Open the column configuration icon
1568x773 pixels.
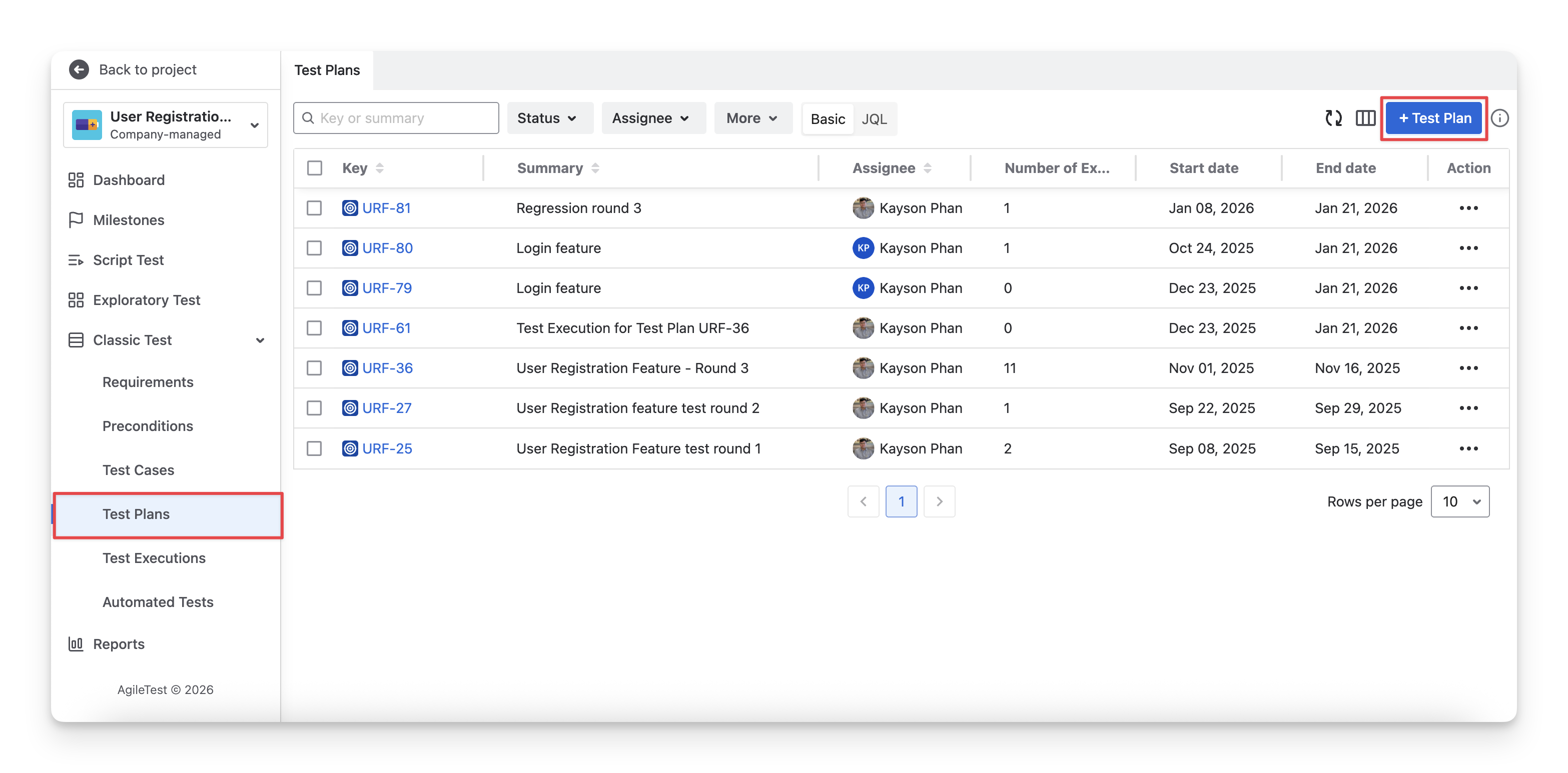1365,118
